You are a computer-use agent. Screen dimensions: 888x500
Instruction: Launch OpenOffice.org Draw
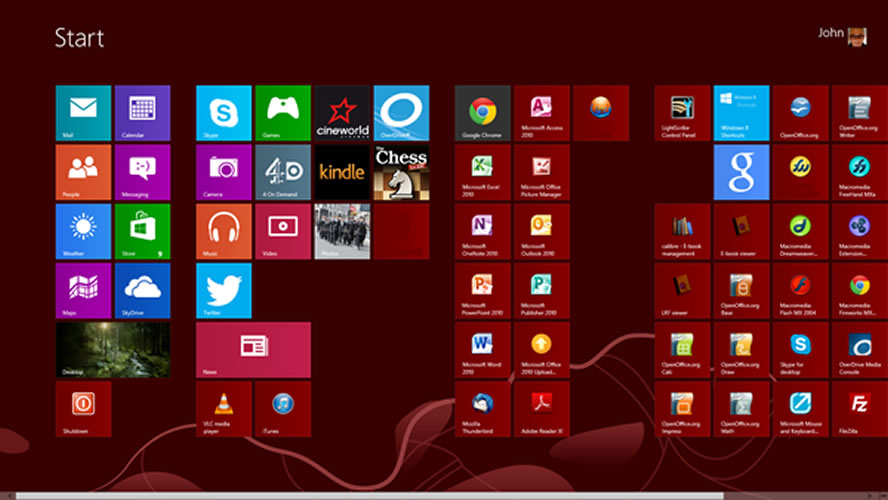741,350
